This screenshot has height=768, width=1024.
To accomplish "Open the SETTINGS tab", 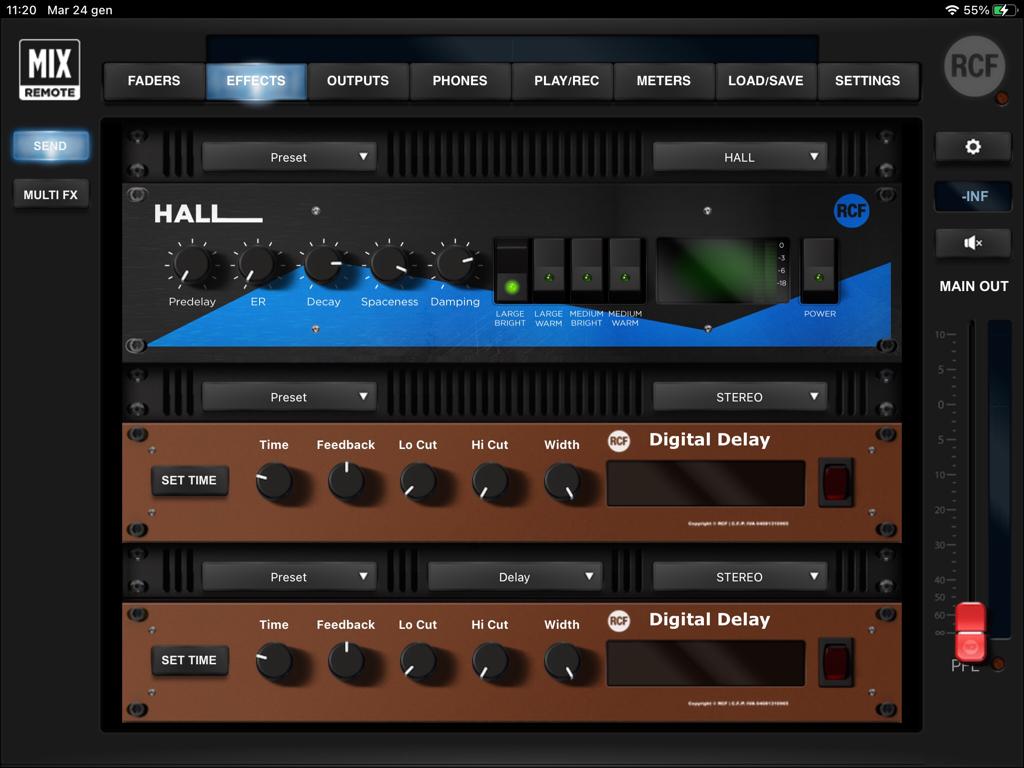I will (867, 81).
